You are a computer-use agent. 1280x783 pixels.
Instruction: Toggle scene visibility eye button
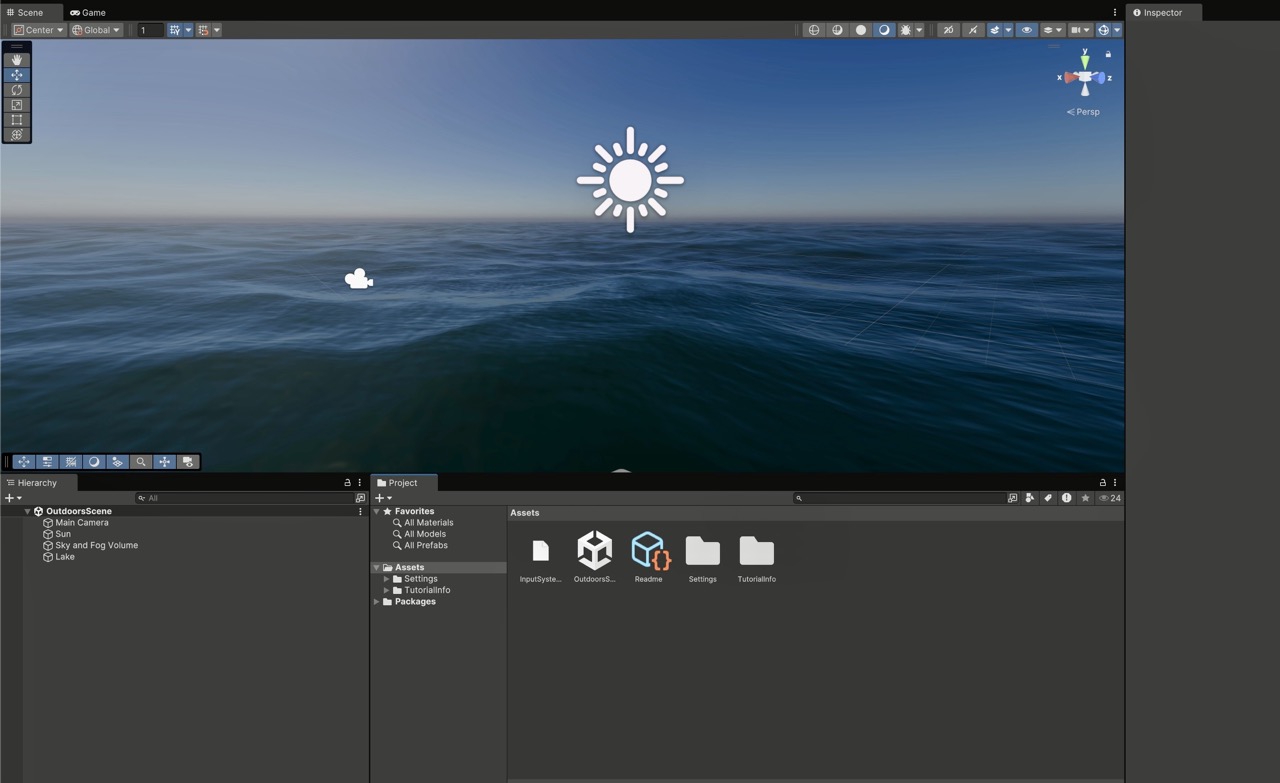[1026, 30]
